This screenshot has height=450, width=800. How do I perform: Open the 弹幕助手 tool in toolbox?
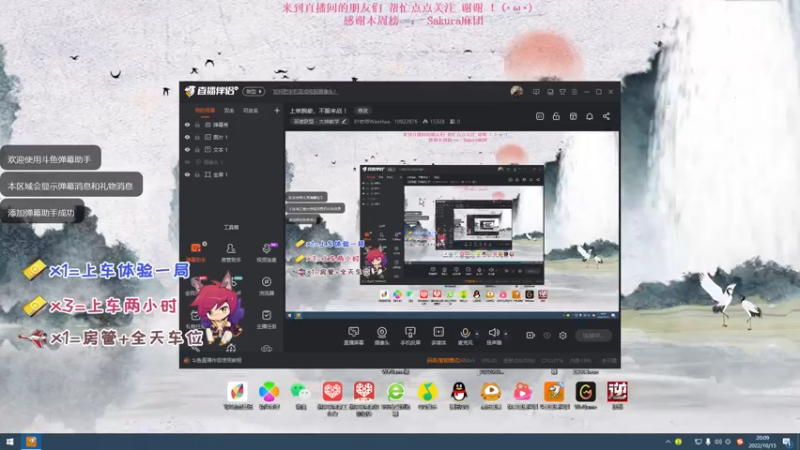(195, 252)
